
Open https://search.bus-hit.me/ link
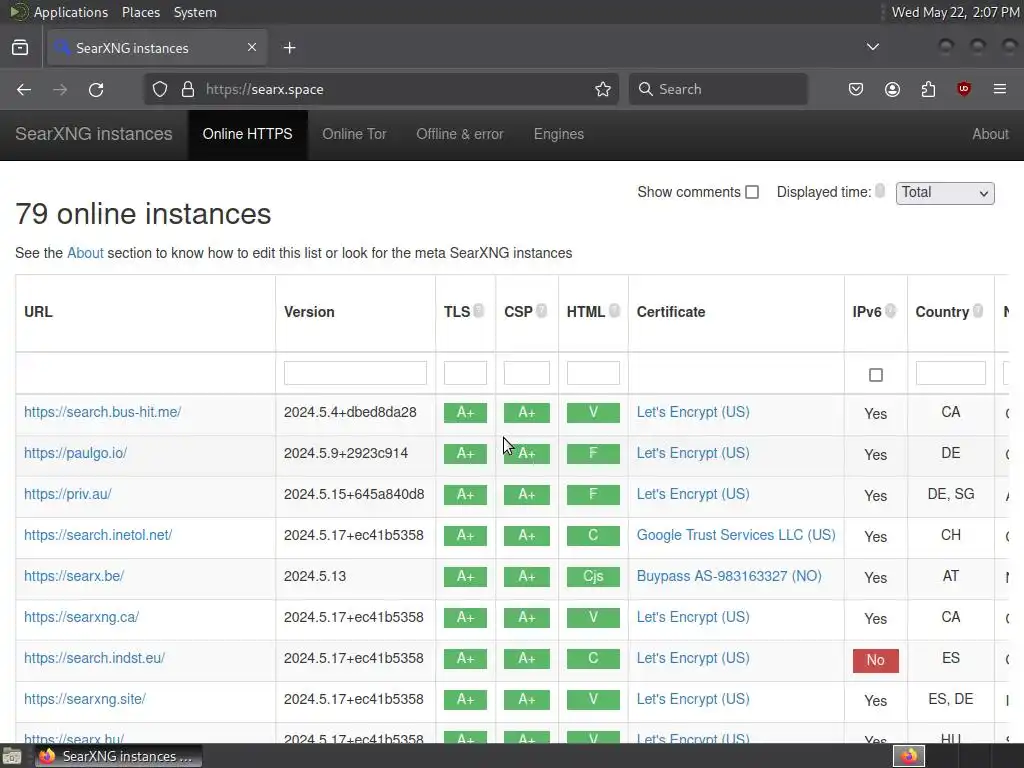point(103,412)
